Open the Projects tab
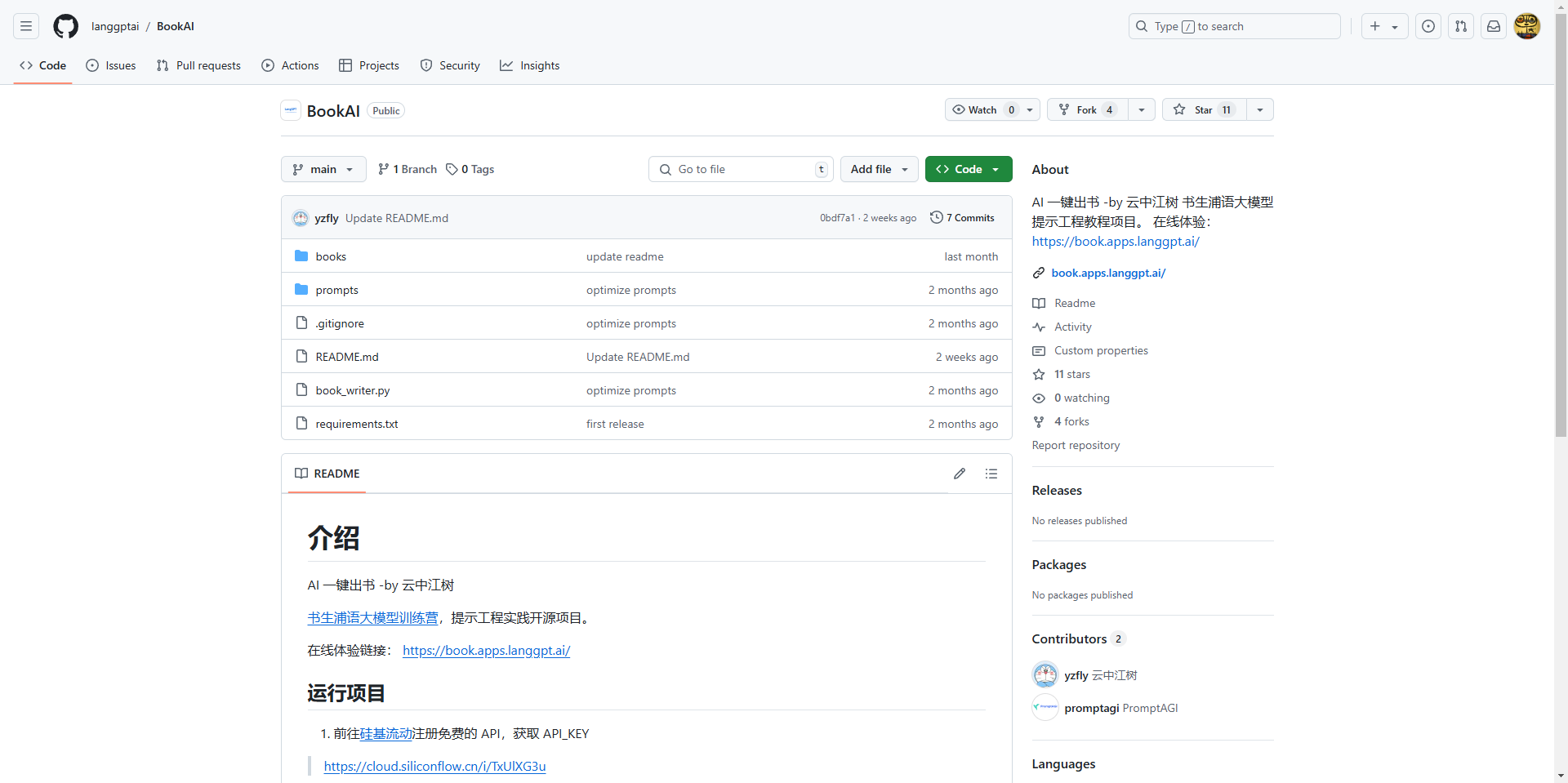The height and width of the screenshot is (783, 1568). pyautogui.click(x=369, y=65)
